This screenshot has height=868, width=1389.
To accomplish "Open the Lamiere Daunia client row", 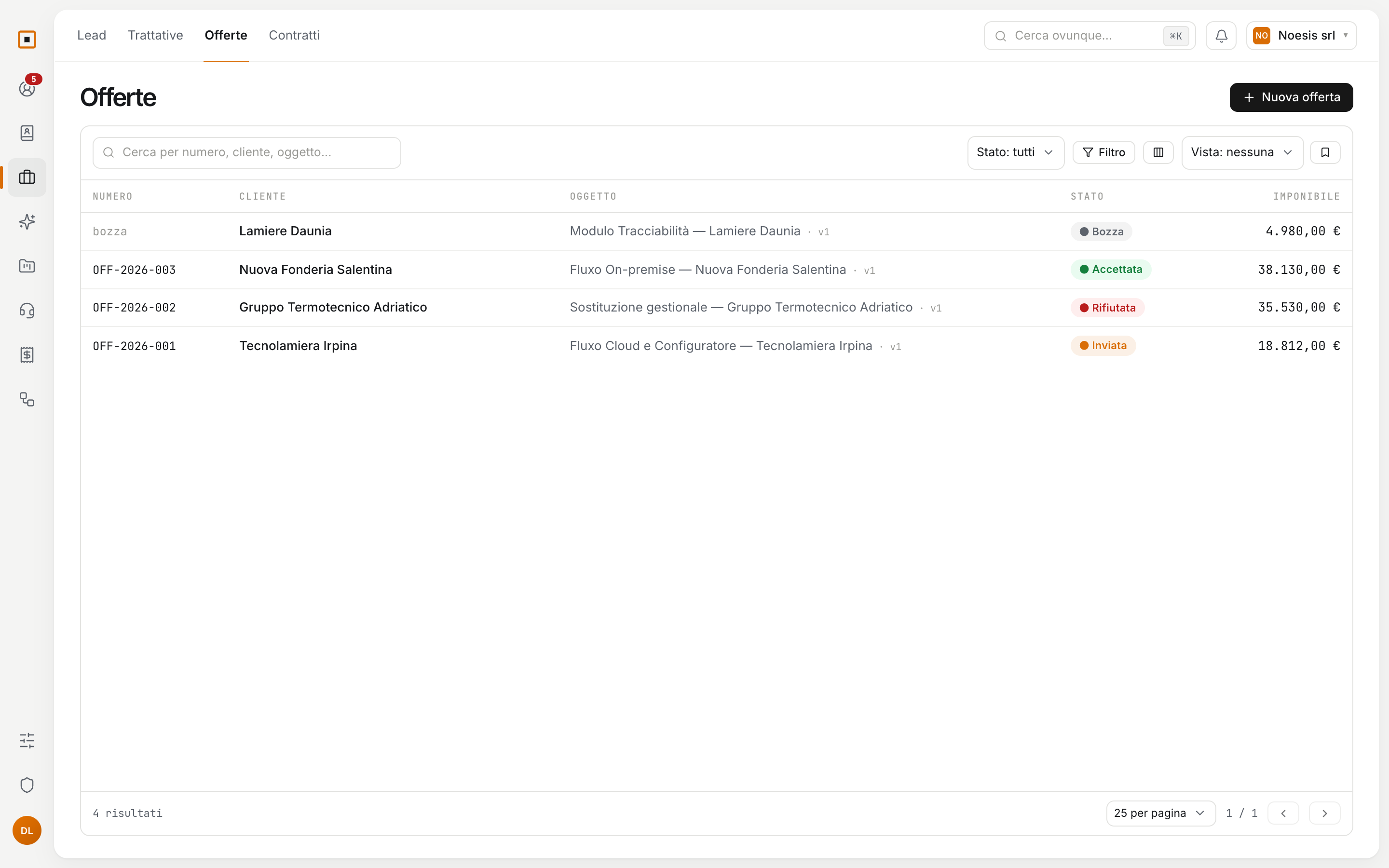I will pos(716,231).
